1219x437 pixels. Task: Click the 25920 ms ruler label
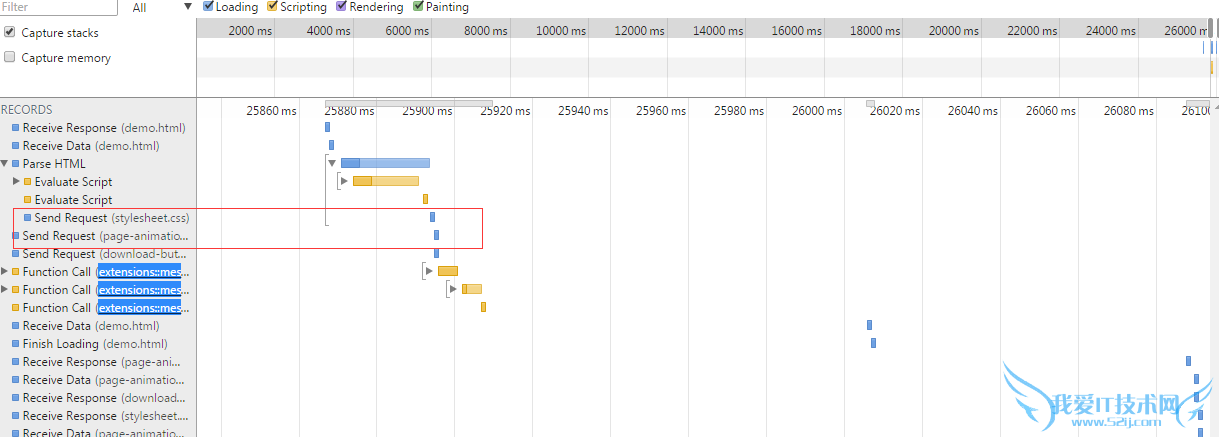pyautogui.click(x=505, y=111)
